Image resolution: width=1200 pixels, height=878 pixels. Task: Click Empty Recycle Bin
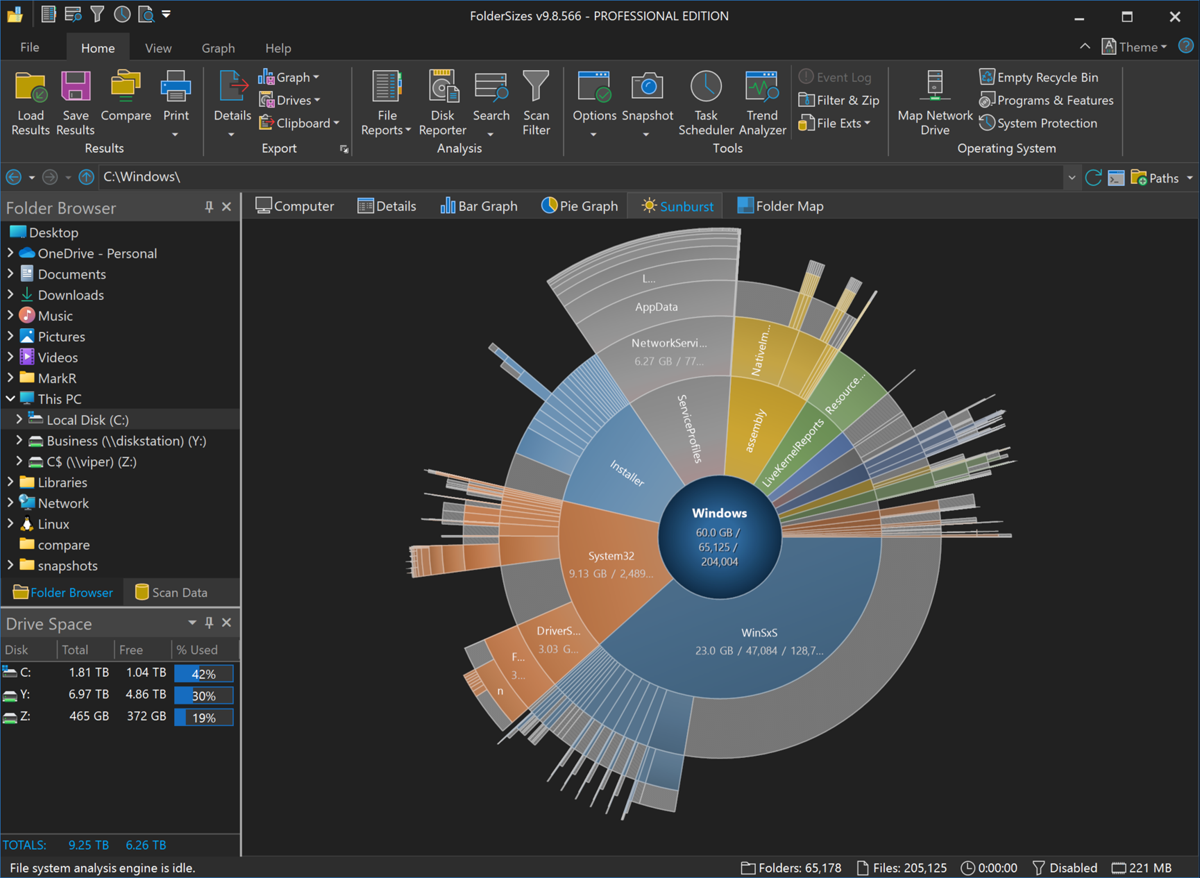(1038, 77)
